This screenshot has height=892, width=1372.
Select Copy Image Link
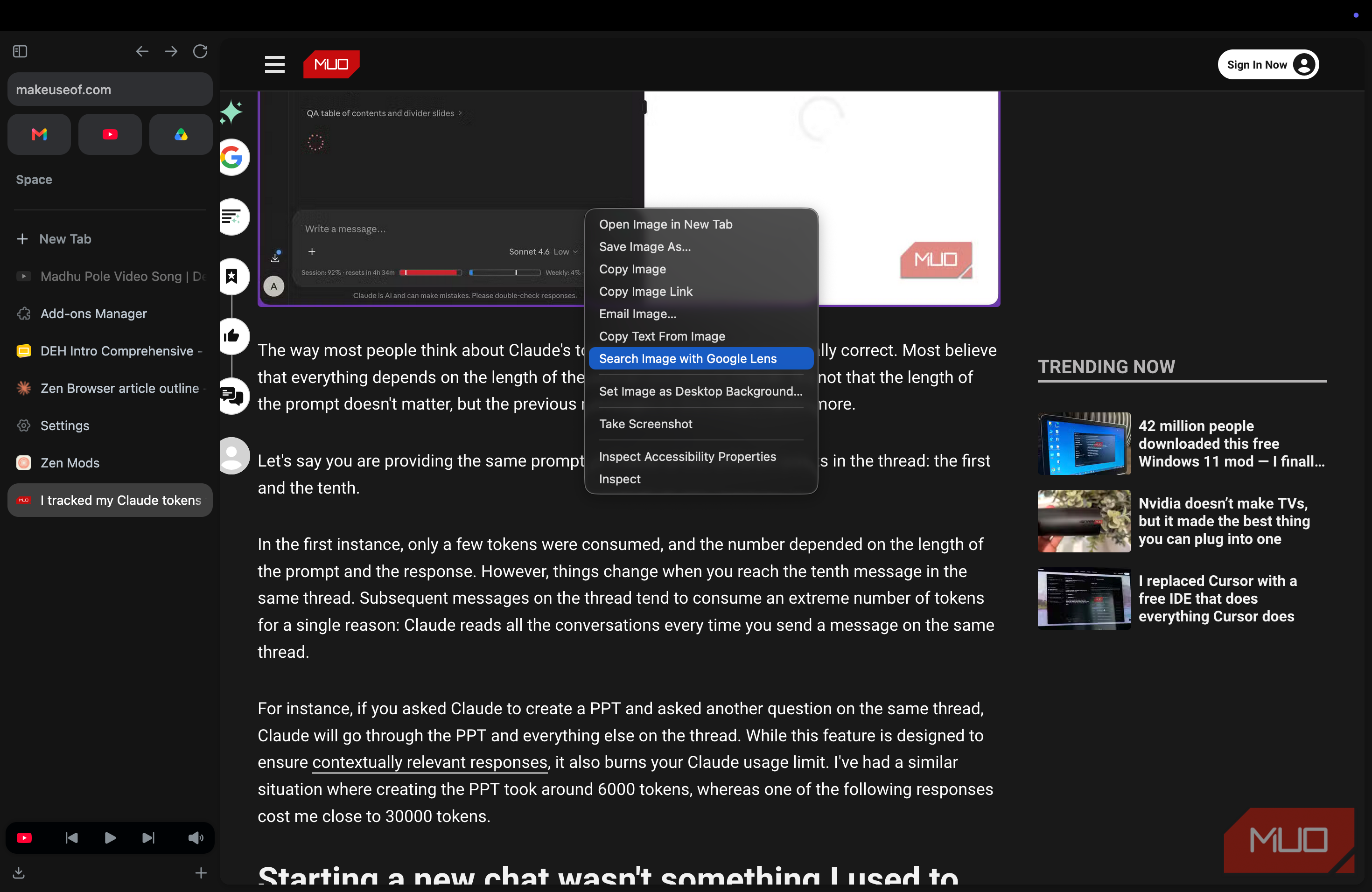701,292
